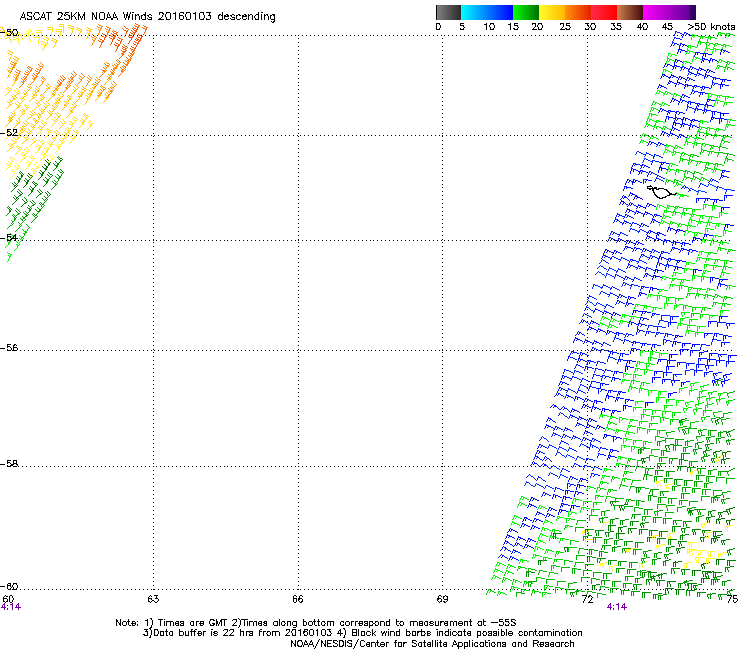The image size is (740, 650).
Task: Click the black island outline on the map
Action: [x=661, y=192]
